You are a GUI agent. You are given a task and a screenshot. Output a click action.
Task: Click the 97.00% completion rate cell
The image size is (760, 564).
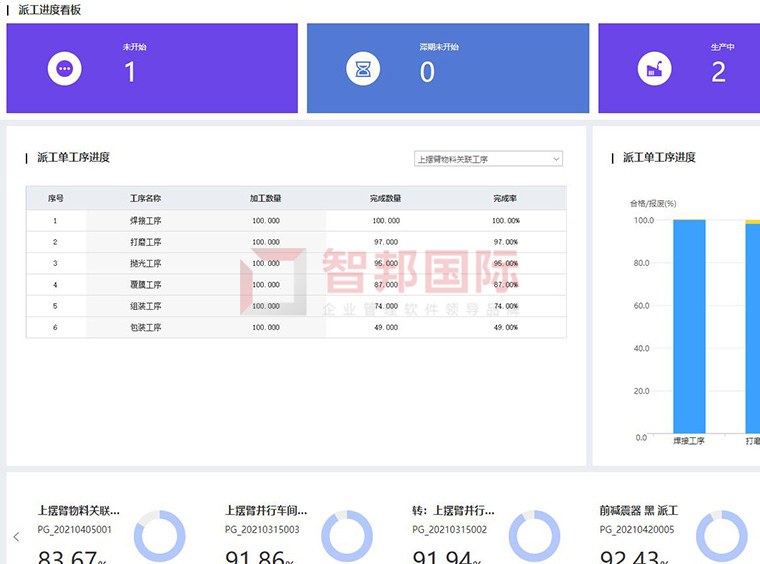[x=506, y=242]
